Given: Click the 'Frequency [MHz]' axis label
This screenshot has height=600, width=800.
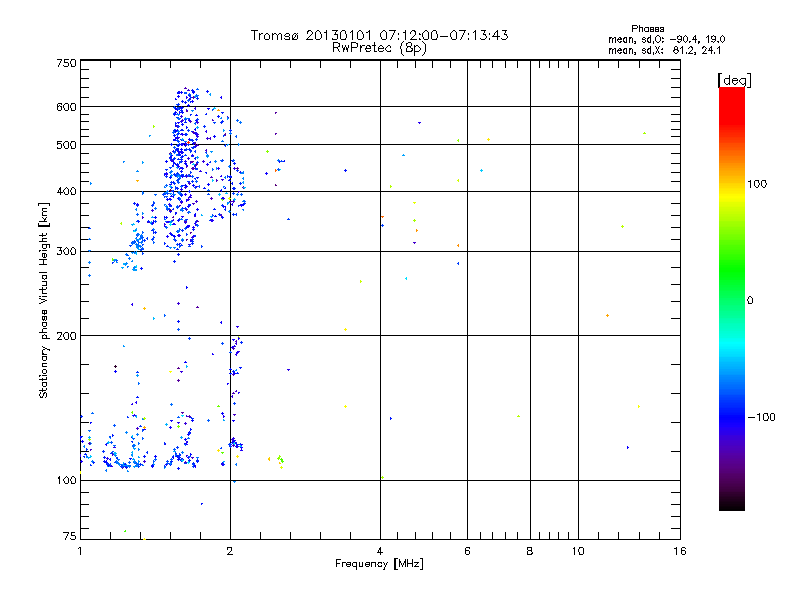Looking at the screenshot, I should pos(379,564).
